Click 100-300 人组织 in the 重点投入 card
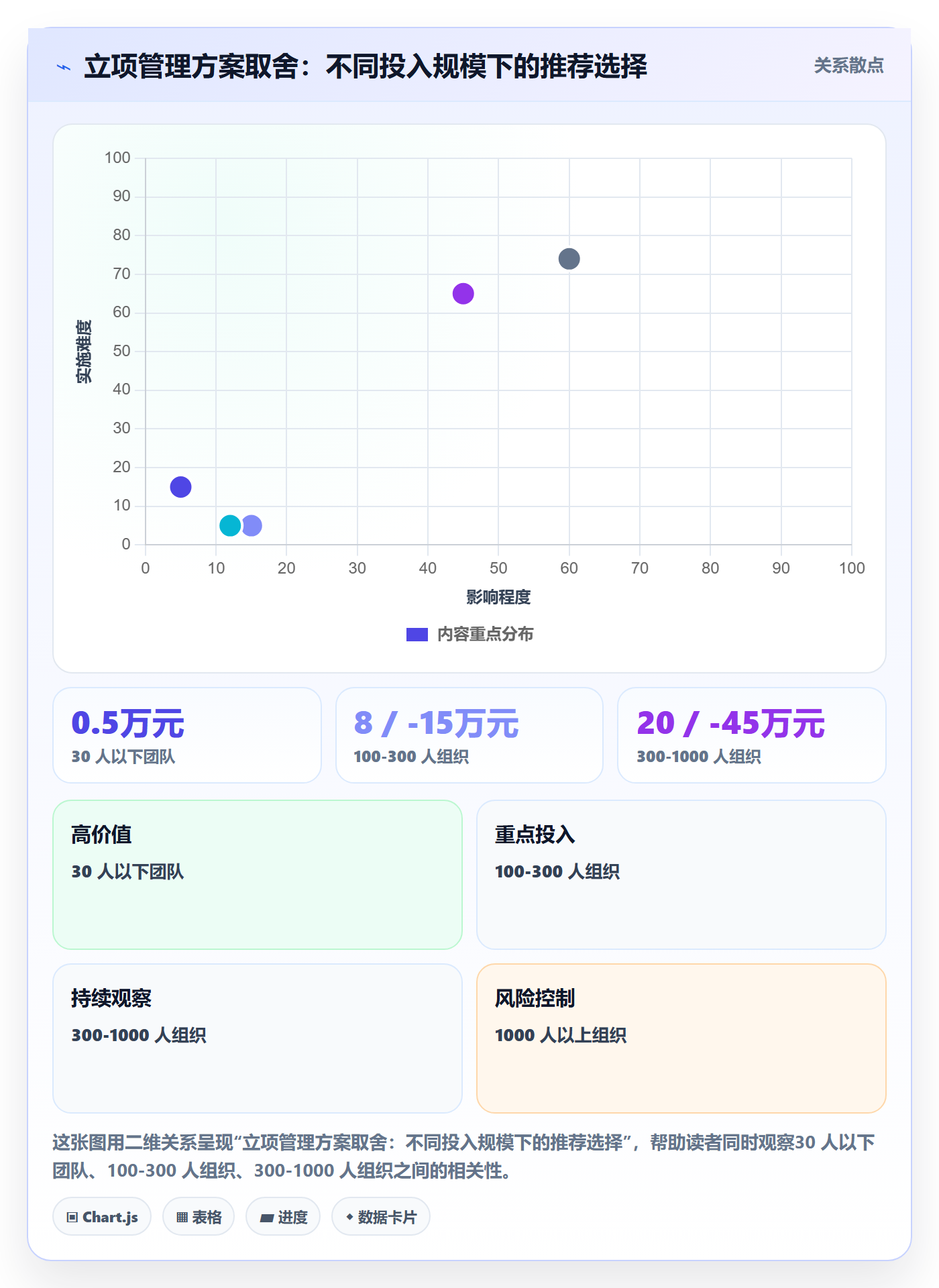This screenshot has height=1288, width=939. 557,871
